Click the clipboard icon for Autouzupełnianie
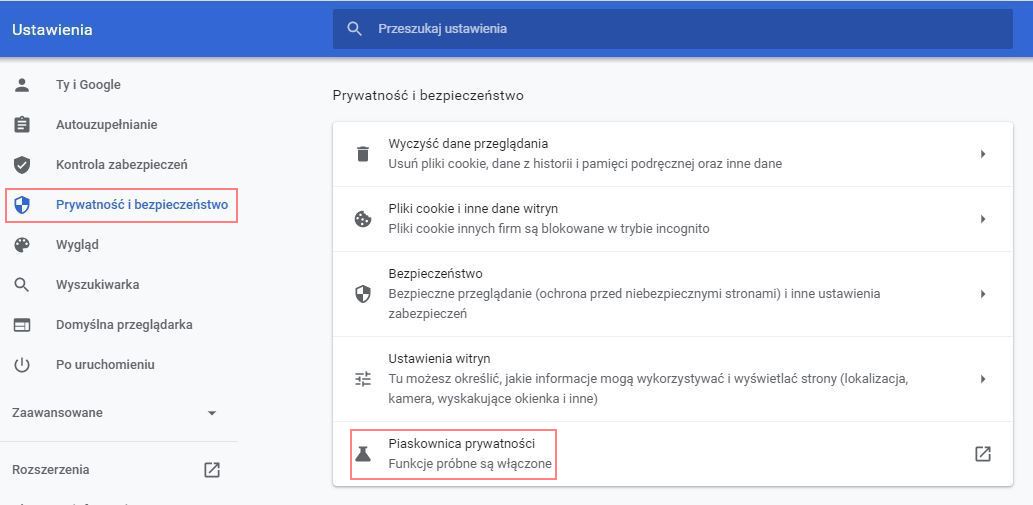1033x505 pixels. 22,125
